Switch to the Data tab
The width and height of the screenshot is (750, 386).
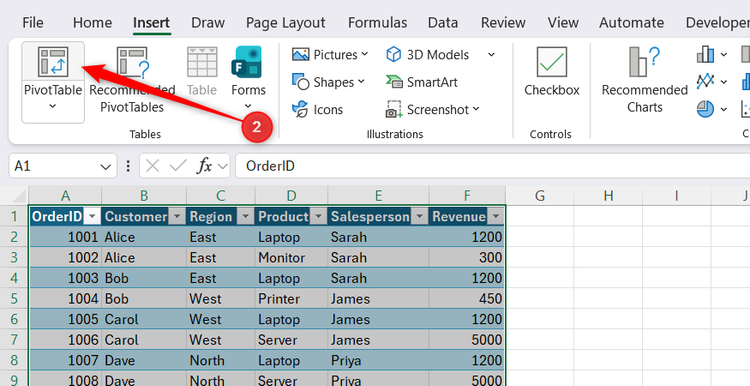point(442,22)
